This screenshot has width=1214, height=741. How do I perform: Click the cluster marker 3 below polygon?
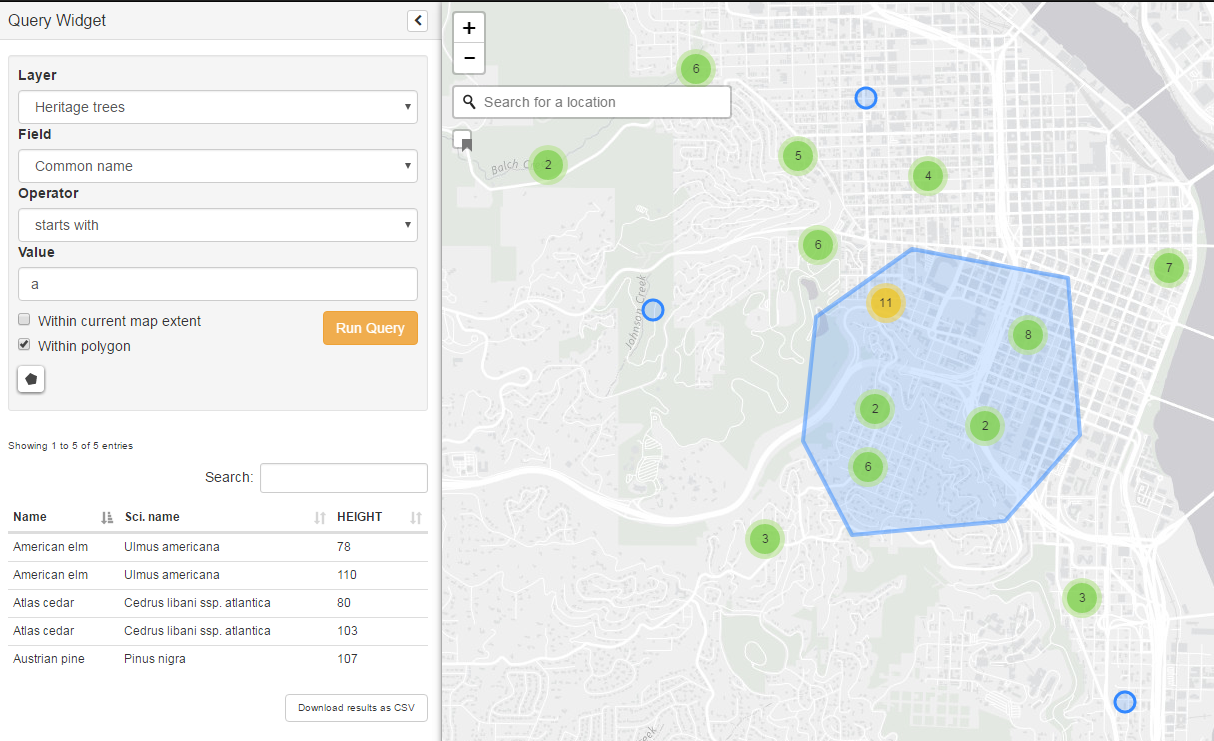click(765, 539)
